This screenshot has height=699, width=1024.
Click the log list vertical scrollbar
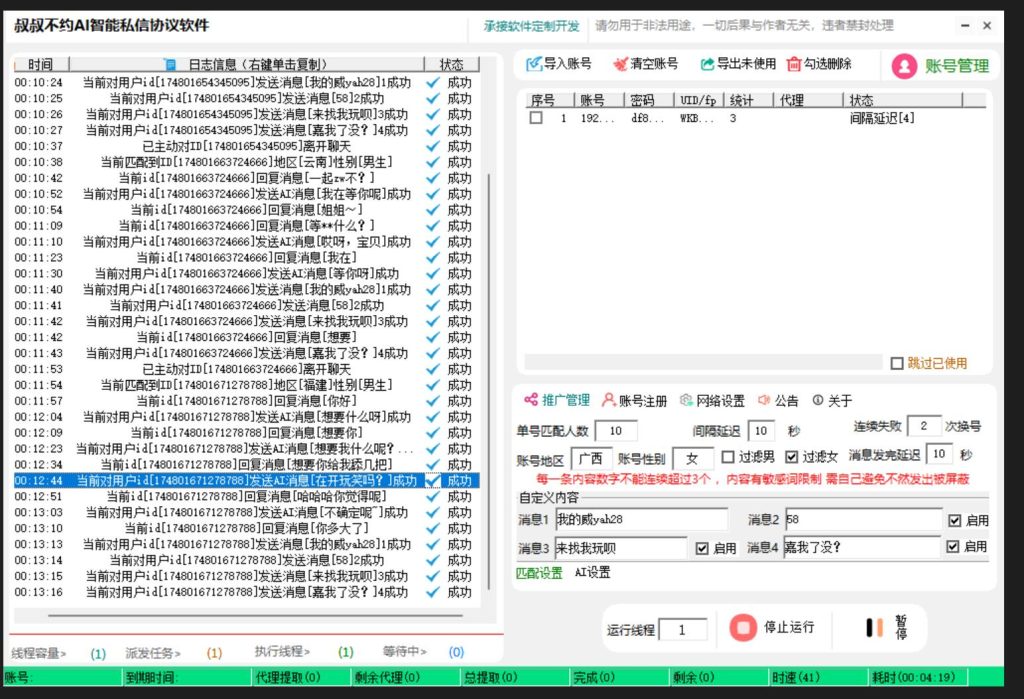click(489, 380)
